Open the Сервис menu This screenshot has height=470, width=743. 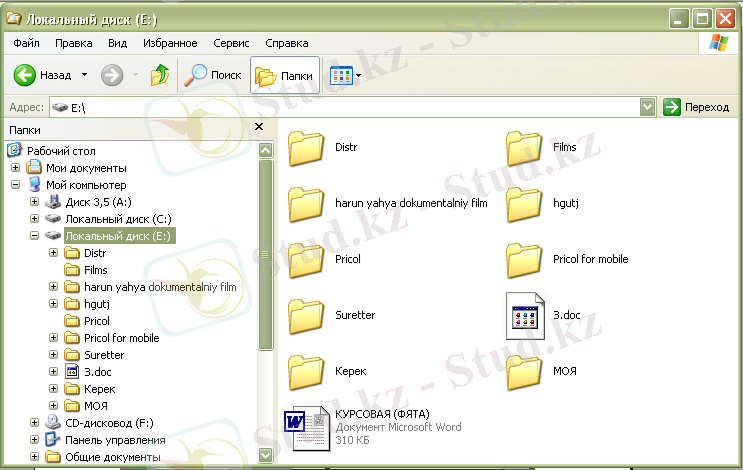pyautogui.click(x=231, y=44)
